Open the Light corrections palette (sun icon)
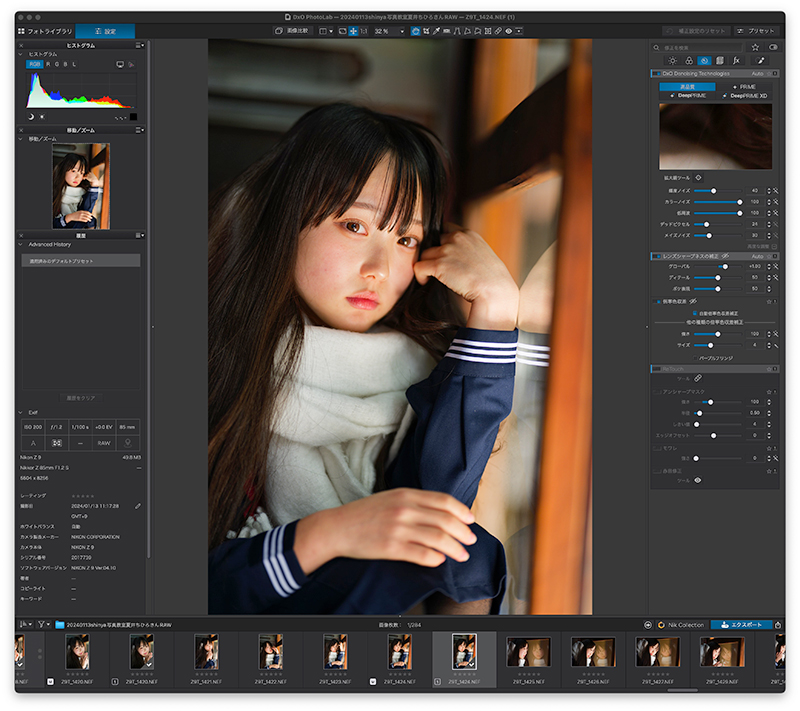Screen dimensions: 800x711 click(x=672, y=61)
